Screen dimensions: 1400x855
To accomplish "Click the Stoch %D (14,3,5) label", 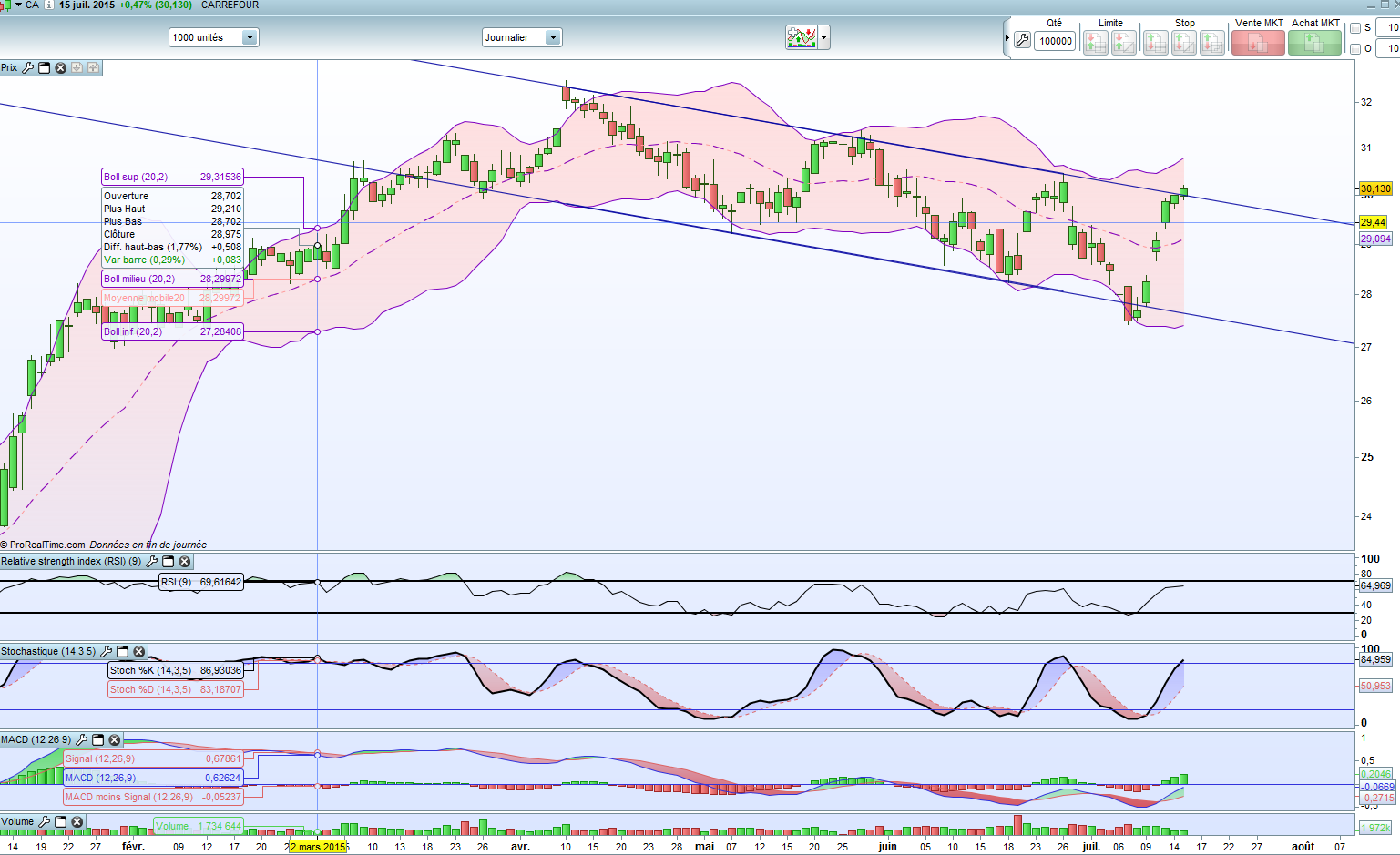I will (x=176, y=689).
